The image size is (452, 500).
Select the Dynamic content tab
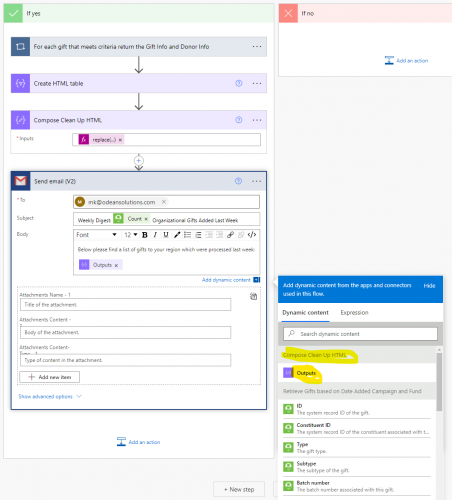pos(305,313)
